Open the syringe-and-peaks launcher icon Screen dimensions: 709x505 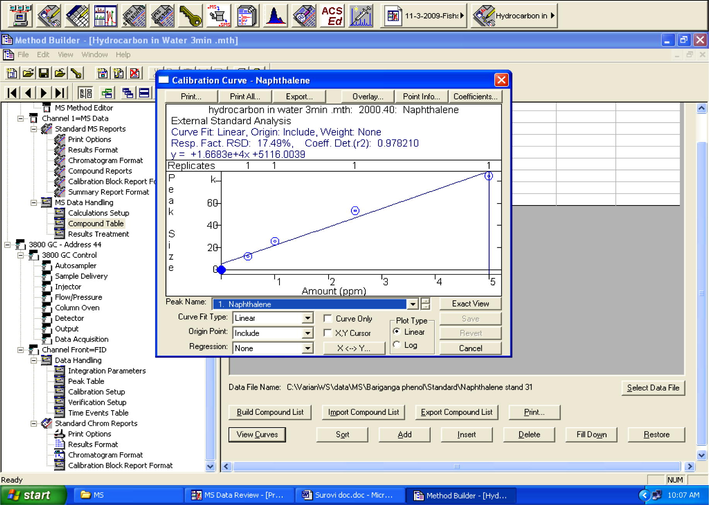[x=360, y=15]
